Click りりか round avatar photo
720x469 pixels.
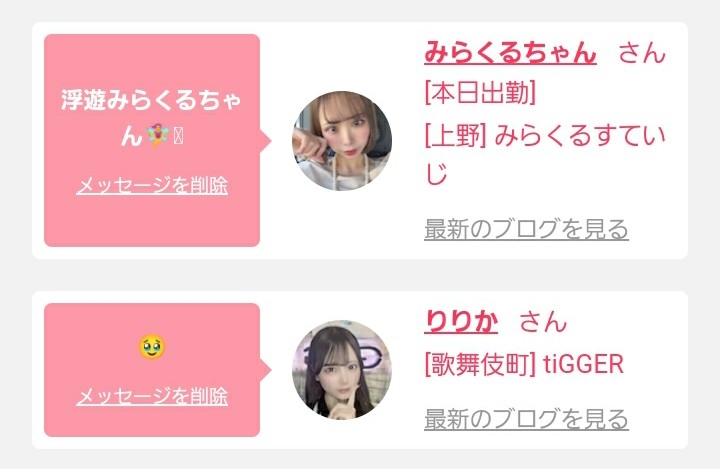click(x=342, y=370)
